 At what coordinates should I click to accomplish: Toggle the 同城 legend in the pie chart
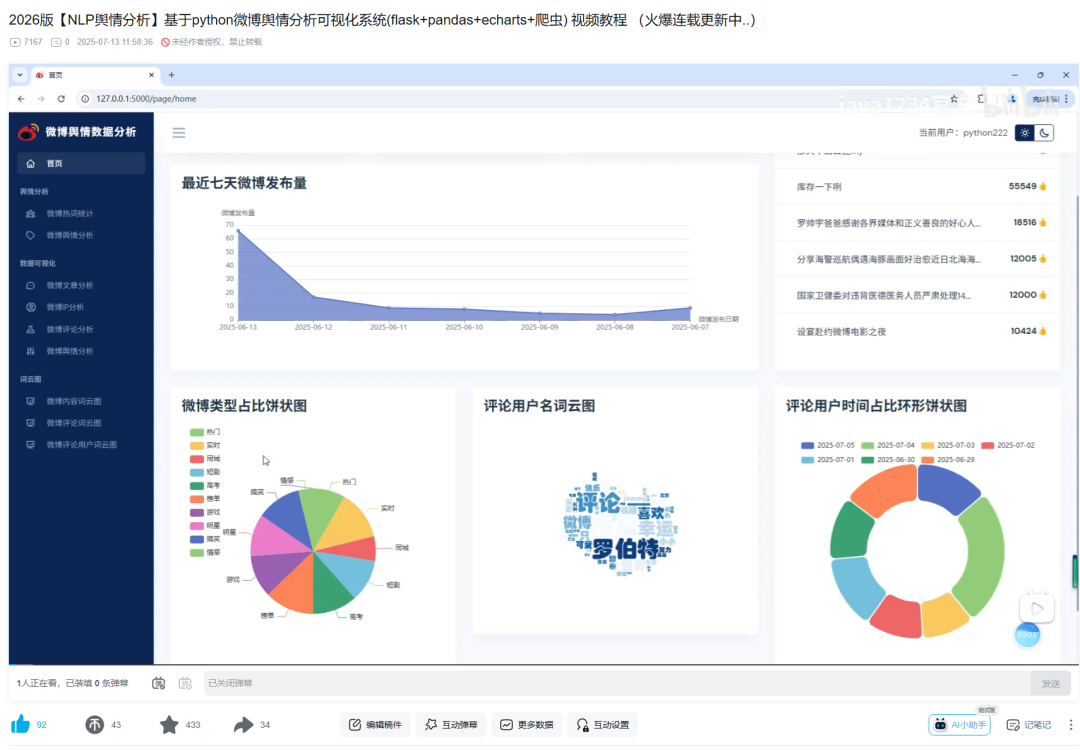205,459
